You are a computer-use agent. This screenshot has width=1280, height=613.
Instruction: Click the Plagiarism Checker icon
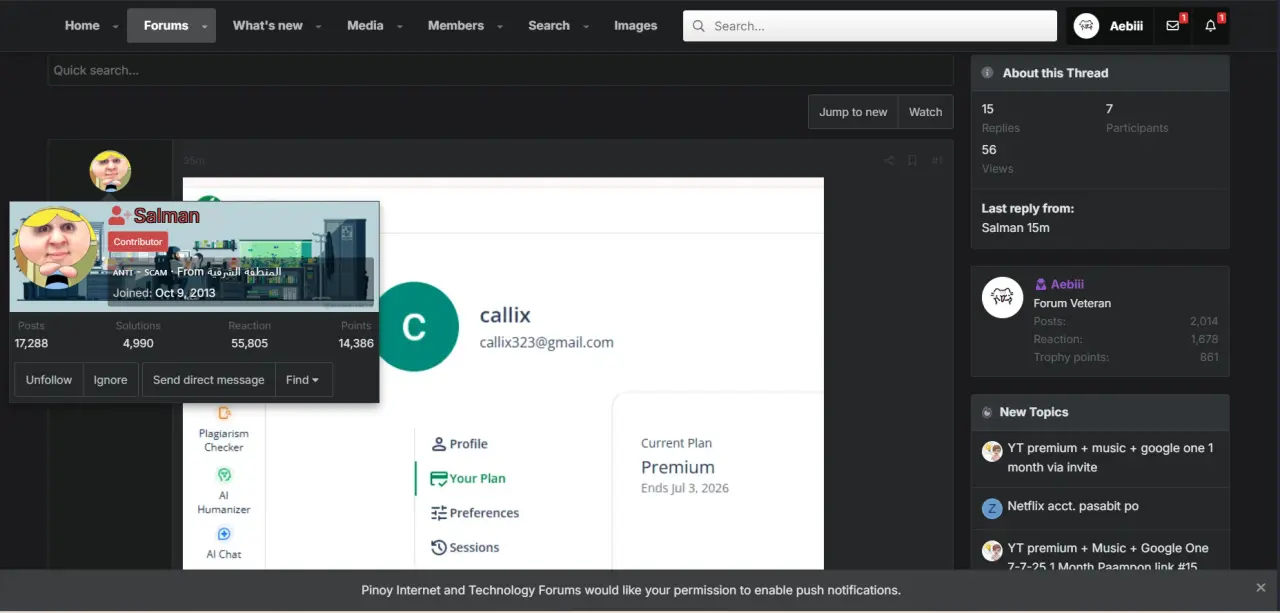click(x=224, y=413)
